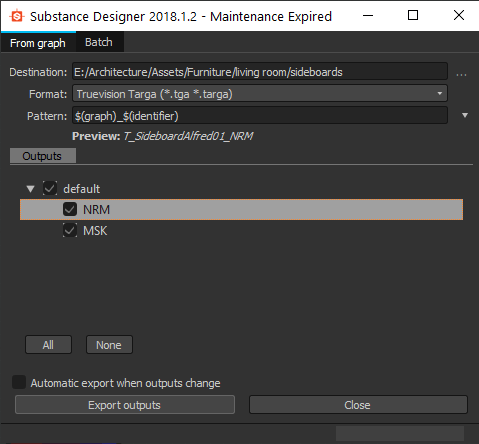
Task: Click the None button
Action: coord(109,345)
